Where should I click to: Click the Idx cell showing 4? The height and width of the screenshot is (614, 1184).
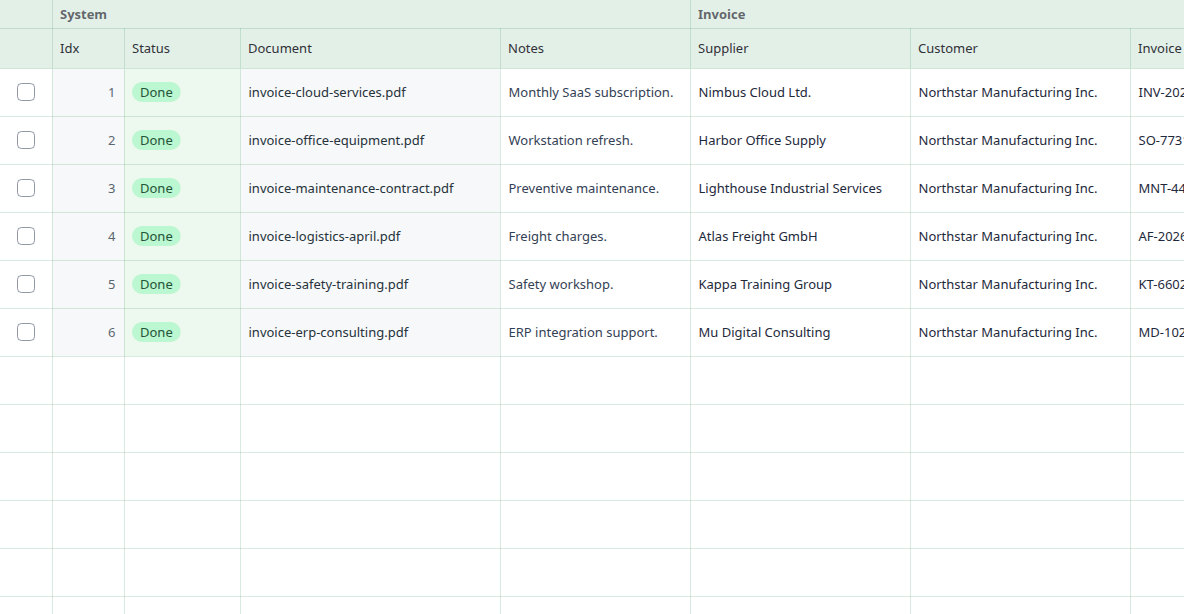pos(88,236)
